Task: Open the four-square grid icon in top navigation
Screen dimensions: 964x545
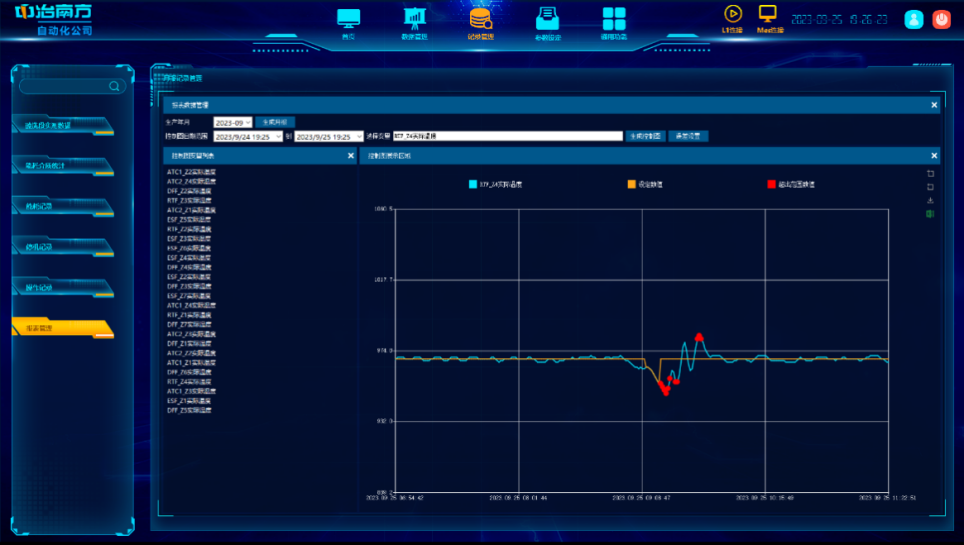Action: point(613,19)
